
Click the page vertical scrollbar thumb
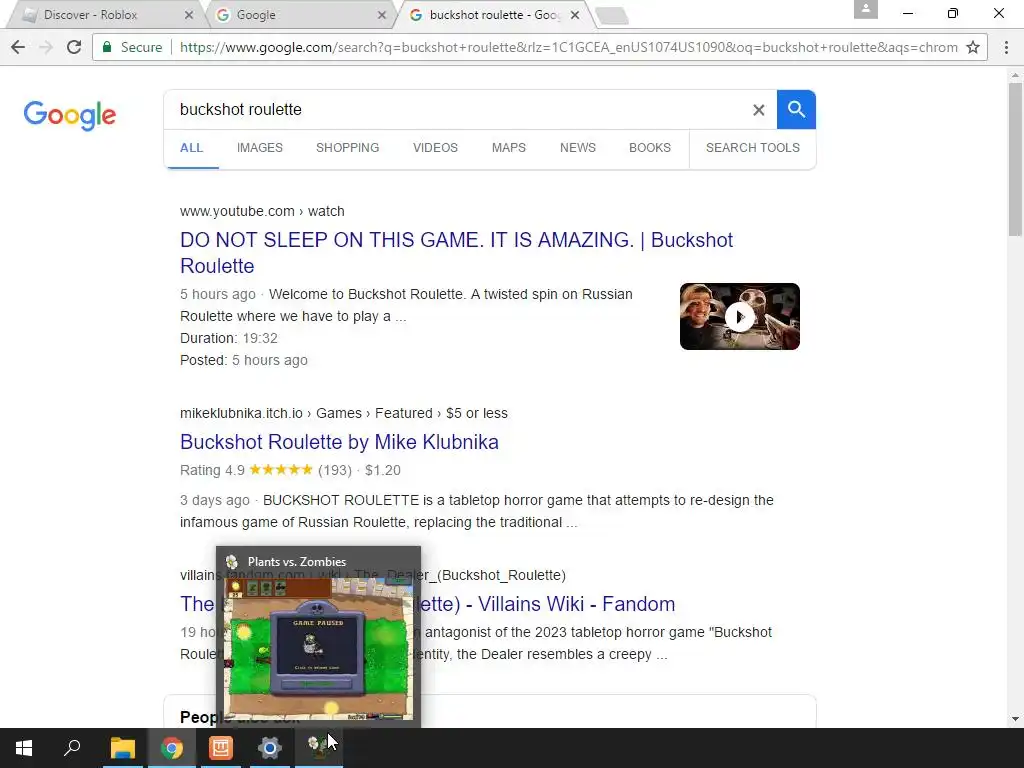click(x=1015, y=159)
